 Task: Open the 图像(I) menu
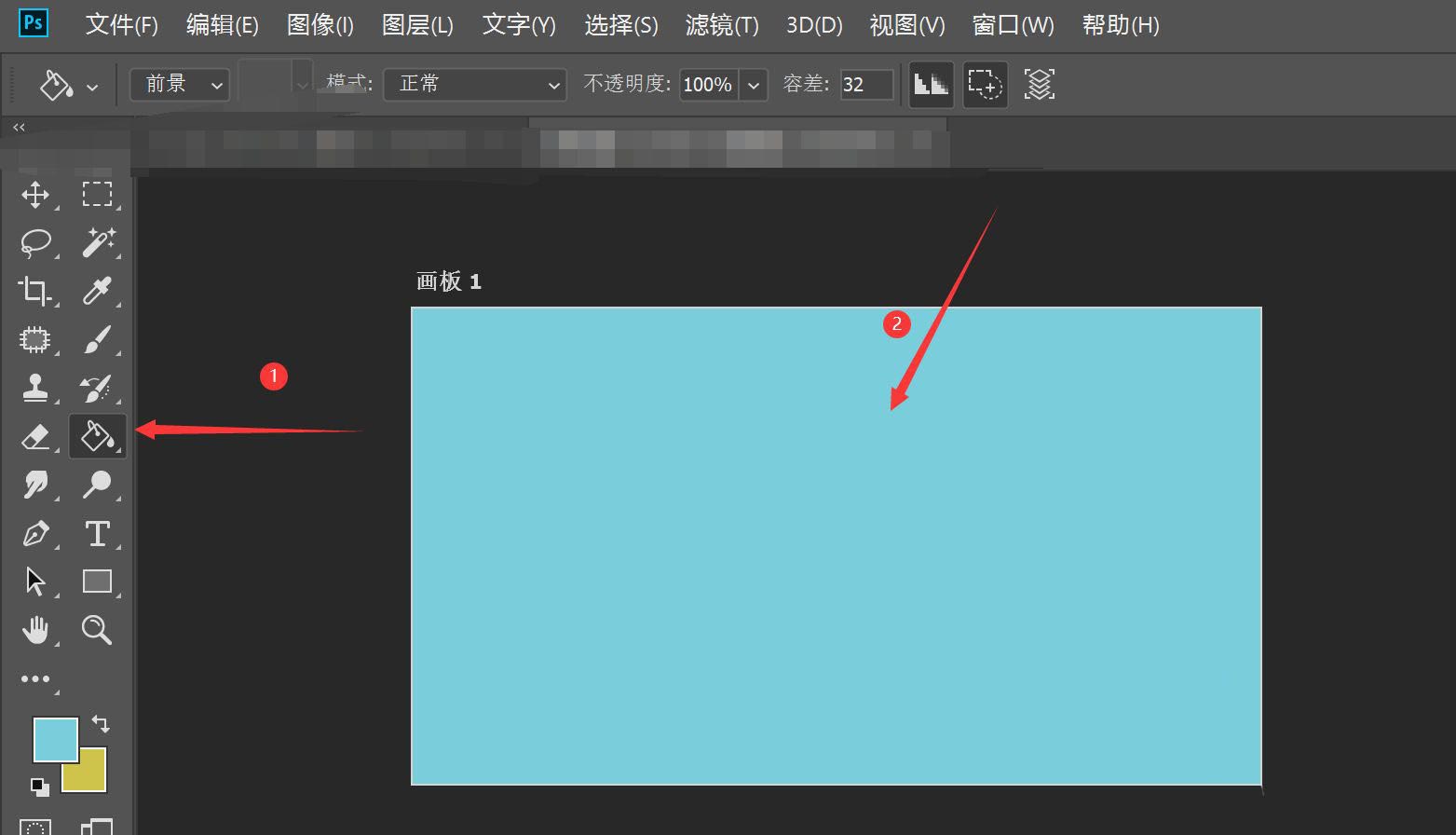pos(320,25)
